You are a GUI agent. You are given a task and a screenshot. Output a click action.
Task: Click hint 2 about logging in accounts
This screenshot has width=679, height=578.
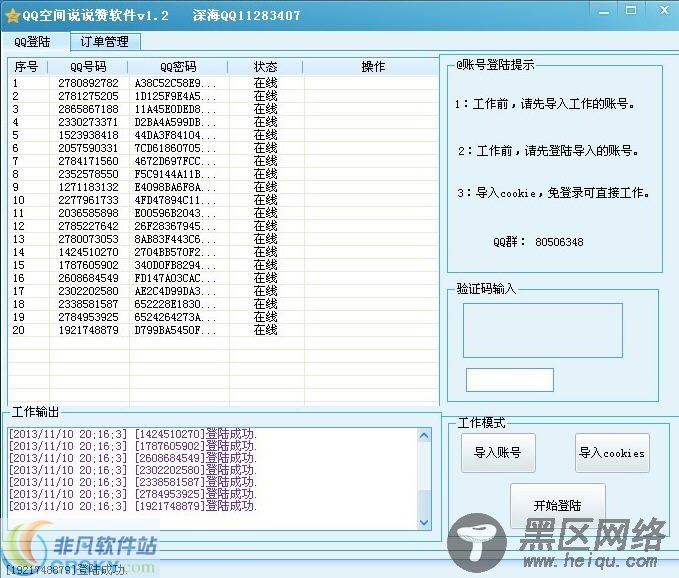[x=549, y=151]
